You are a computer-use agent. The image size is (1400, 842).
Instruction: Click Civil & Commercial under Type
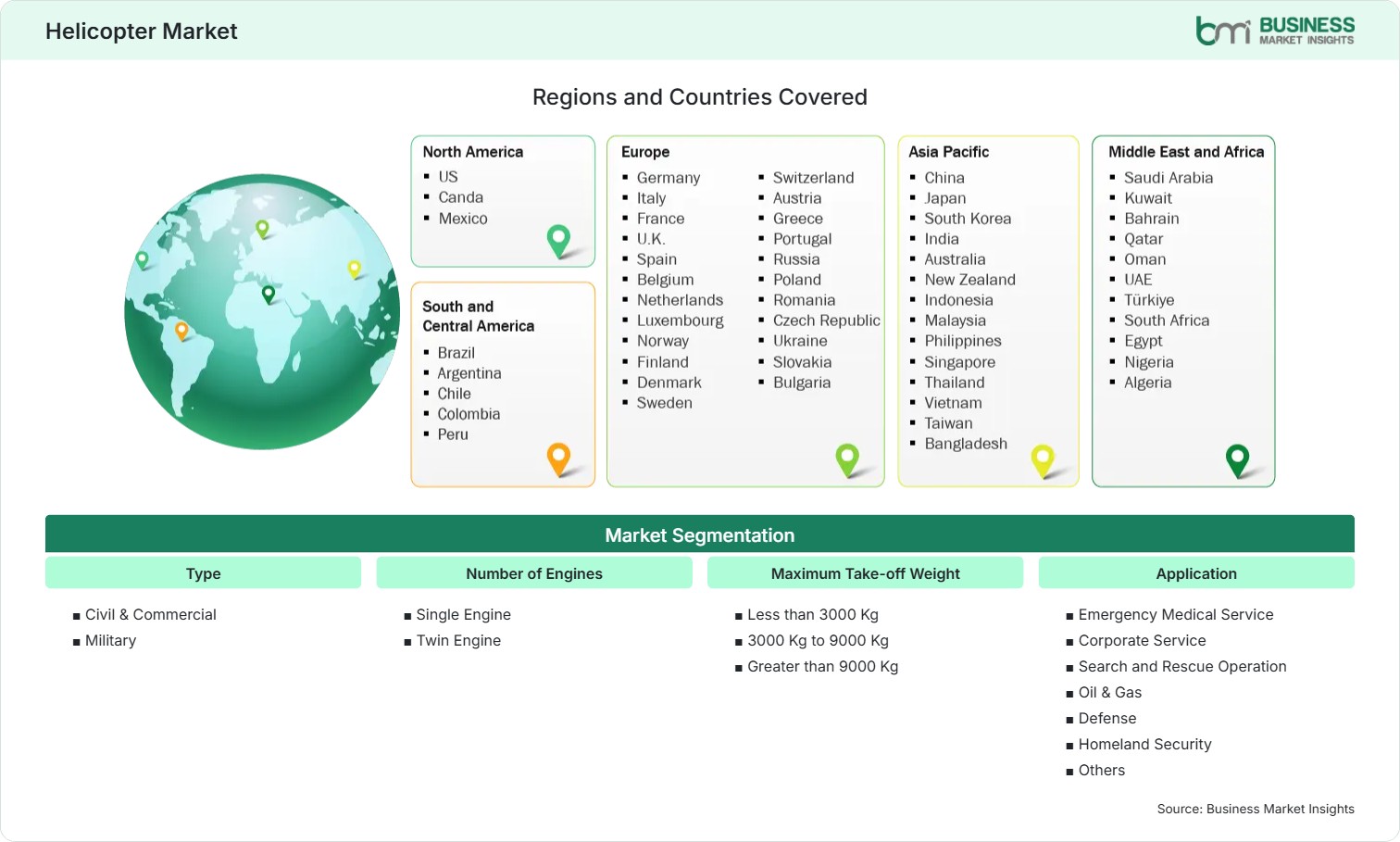151,614
